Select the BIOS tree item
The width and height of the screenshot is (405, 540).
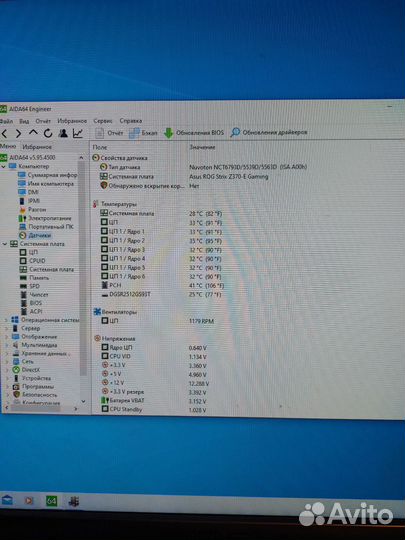click(31, 303)
